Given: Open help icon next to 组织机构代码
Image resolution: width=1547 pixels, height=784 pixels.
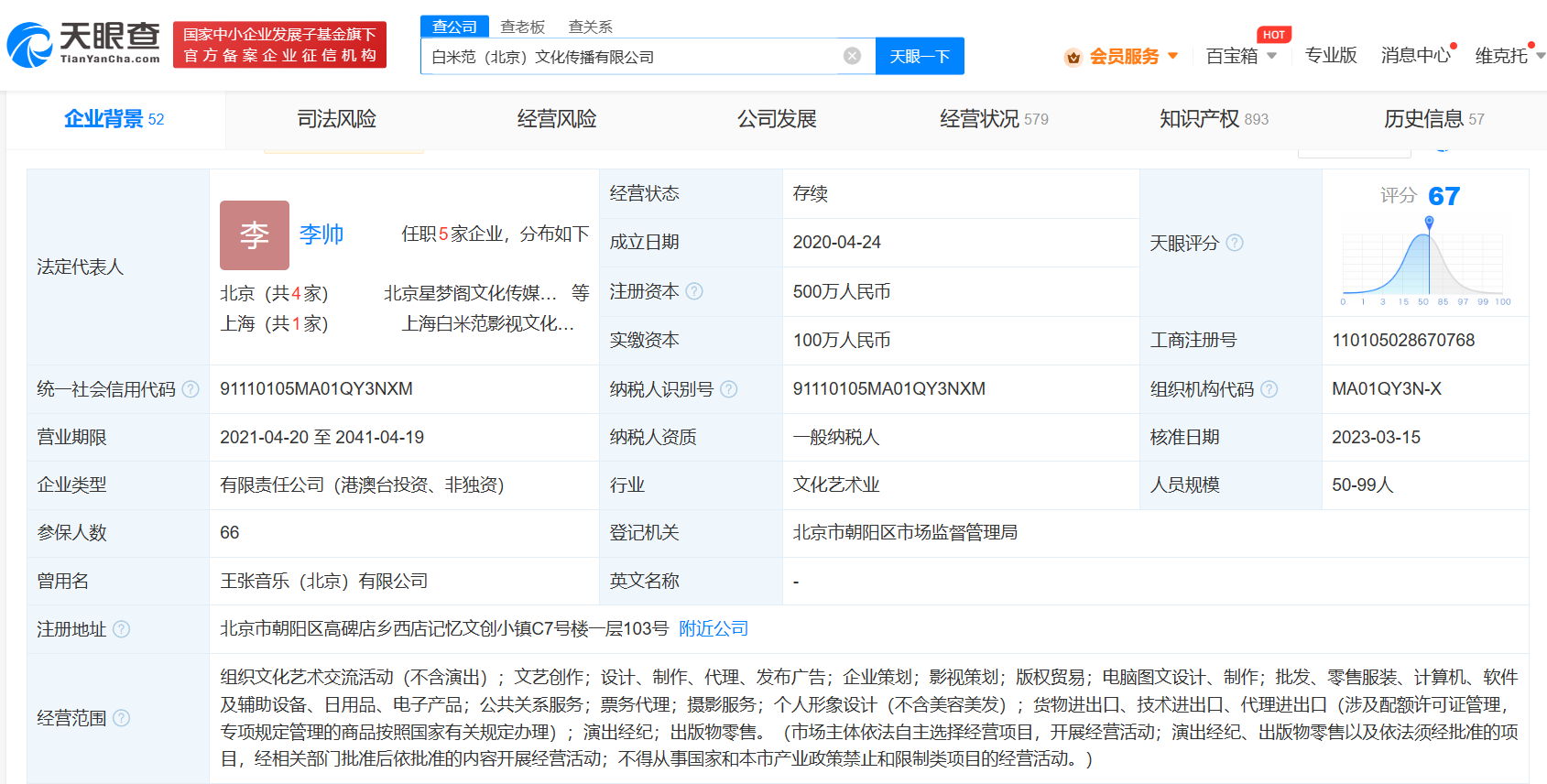Looking at the screenshot, I should (1269, 389).
